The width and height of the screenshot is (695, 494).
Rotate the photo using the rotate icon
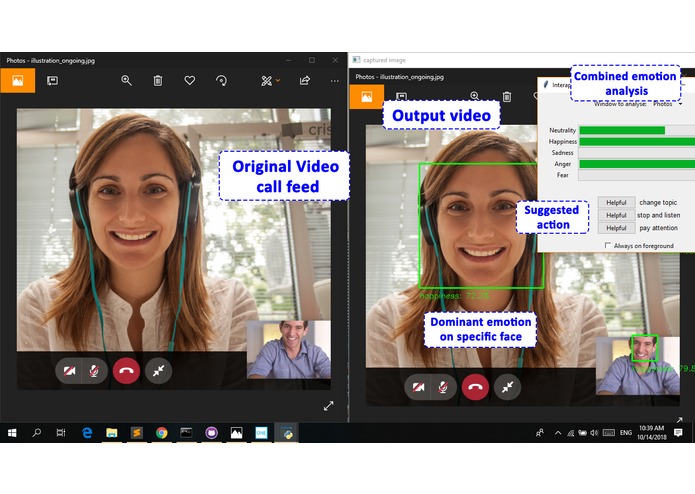[x=221, y=80]
